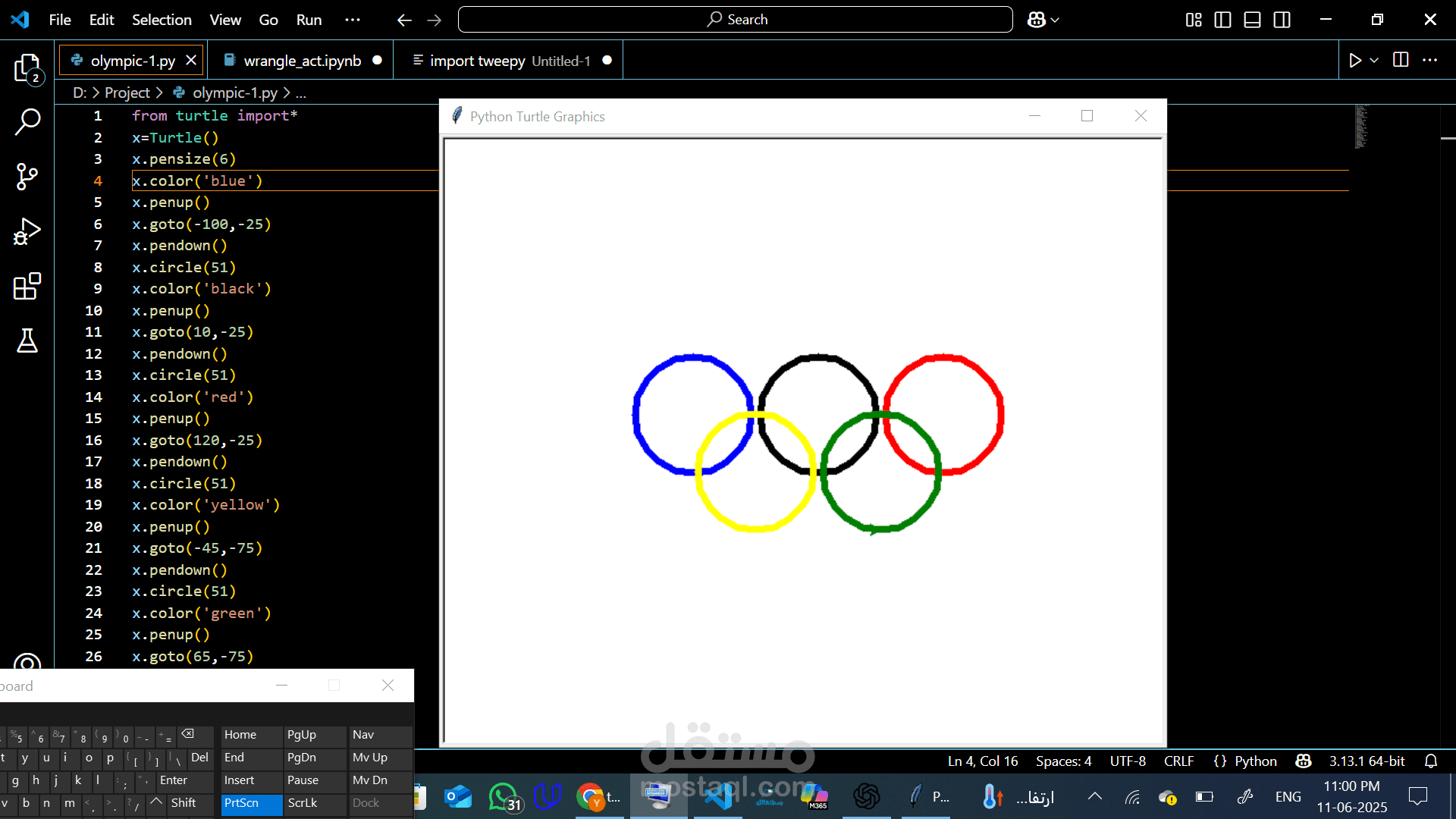Viewport: 1456px width, 819px height.
Task: Change encoding via UTF-8 status item
Action: point(1128,761)
